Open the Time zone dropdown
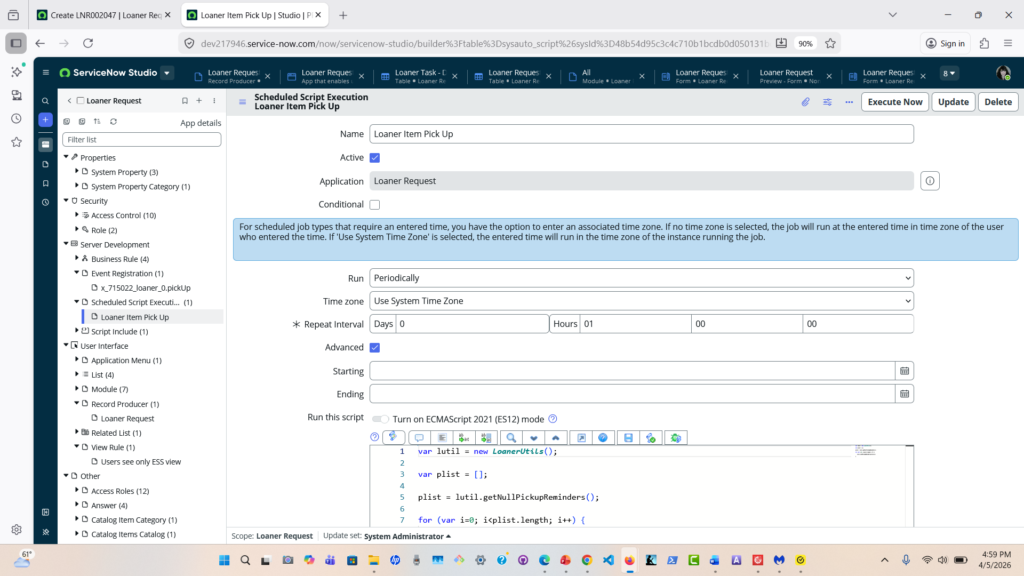The image size is (1024, 576). pyautogui.click(x=641, y=301)
